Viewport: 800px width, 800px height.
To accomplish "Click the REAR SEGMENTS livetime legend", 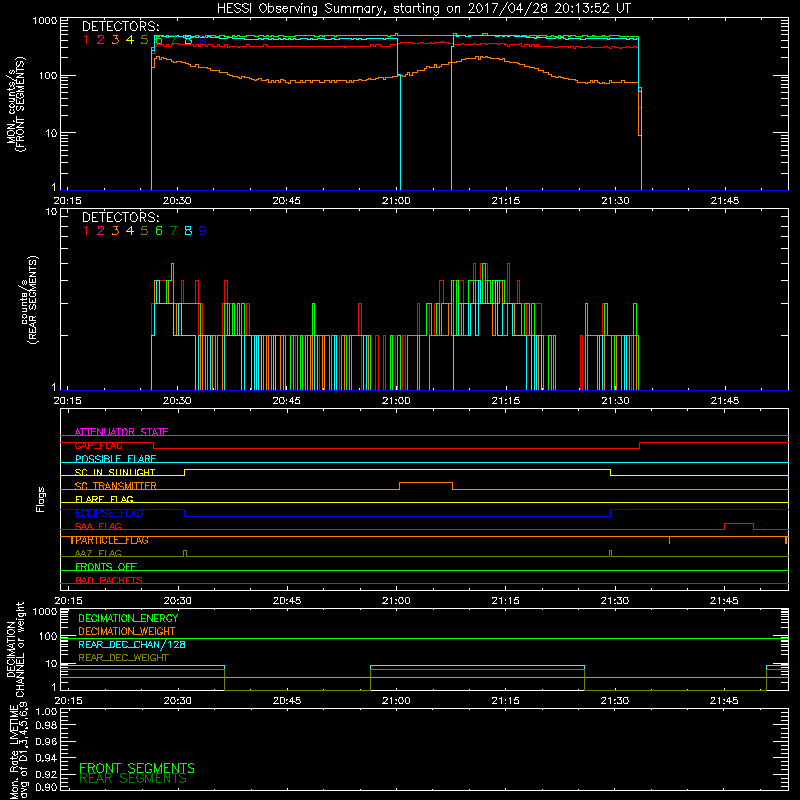I will 133,779.
